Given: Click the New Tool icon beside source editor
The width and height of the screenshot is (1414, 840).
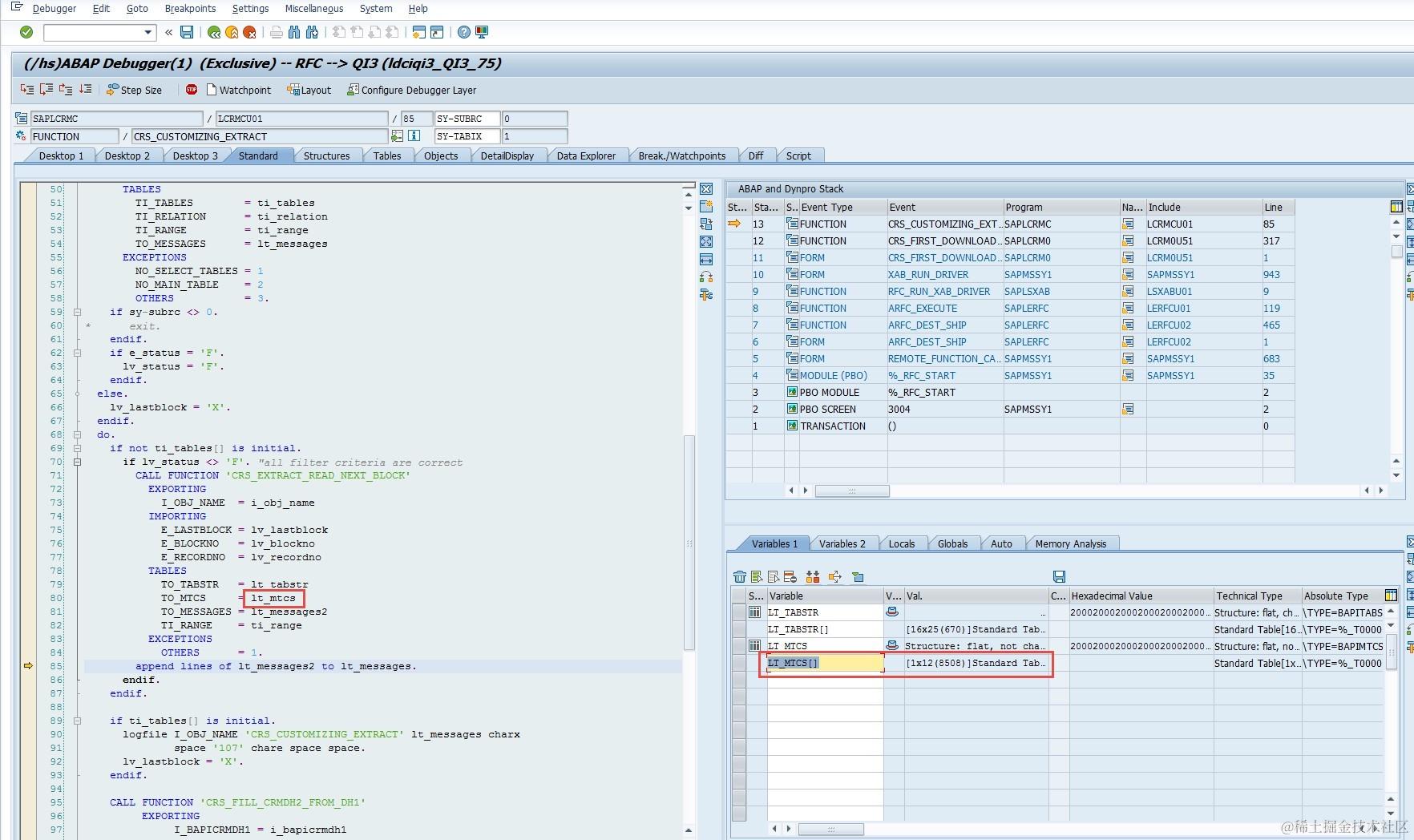Looking at the screenshot, I should point(706,207).
